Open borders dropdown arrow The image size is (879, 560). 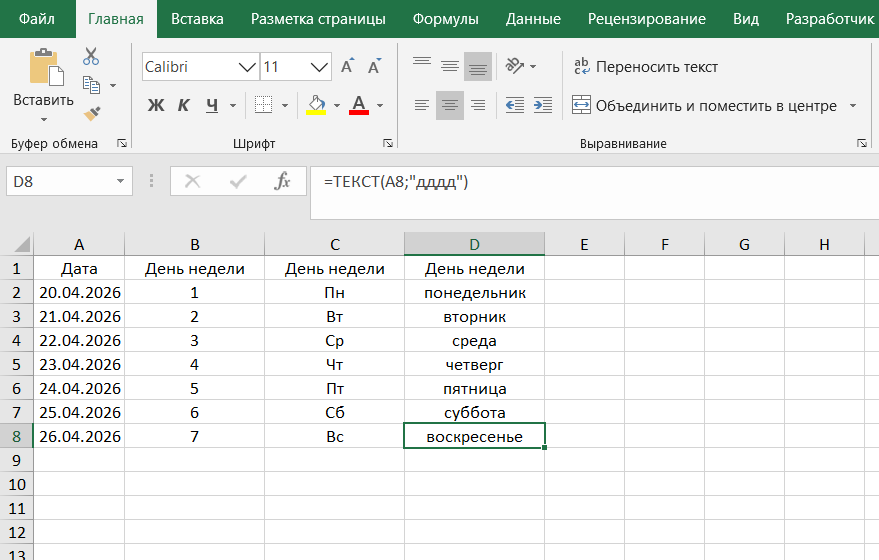tap(285, 105)
